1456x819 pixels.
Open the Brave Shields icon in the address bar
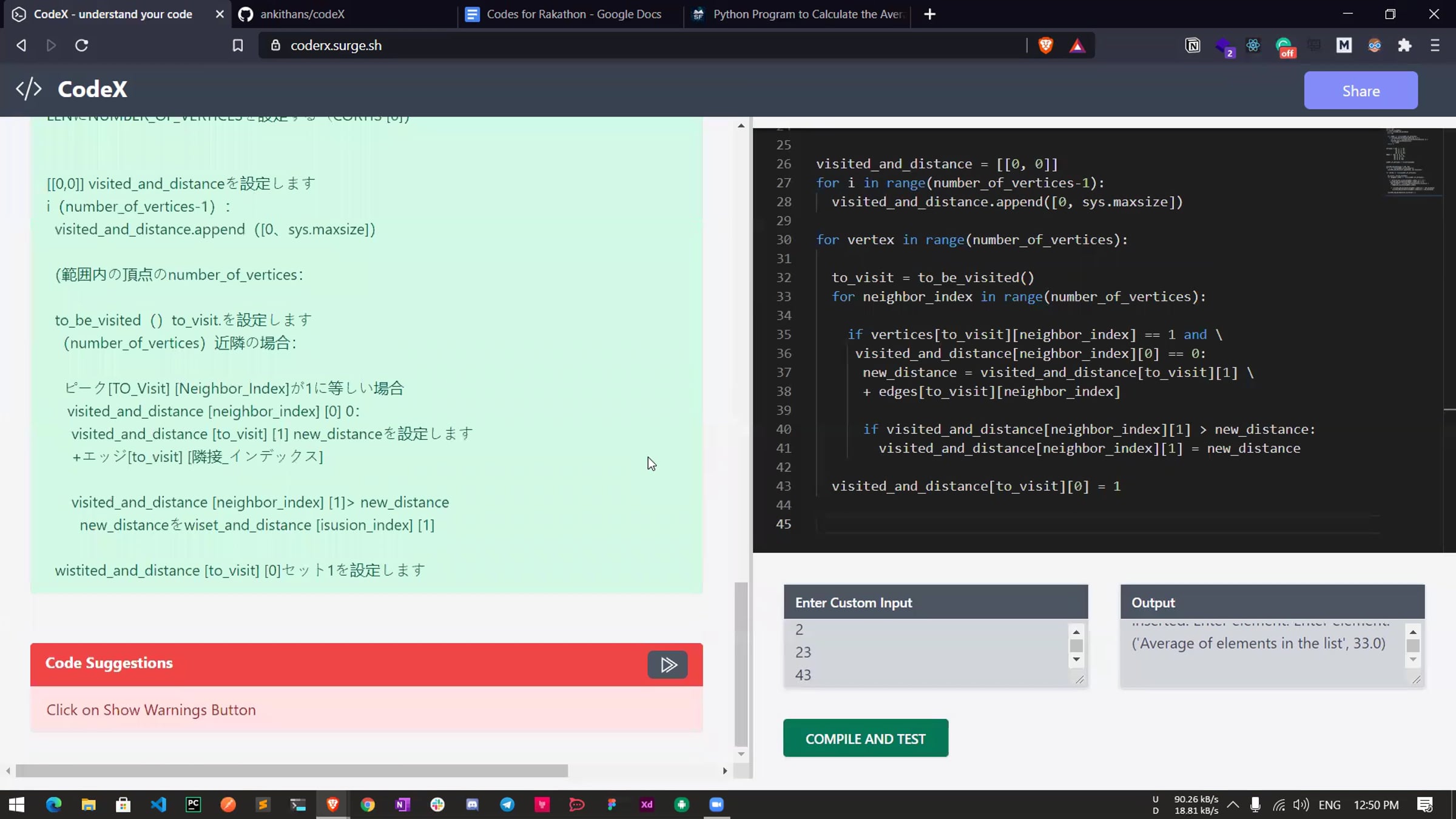1045,45
